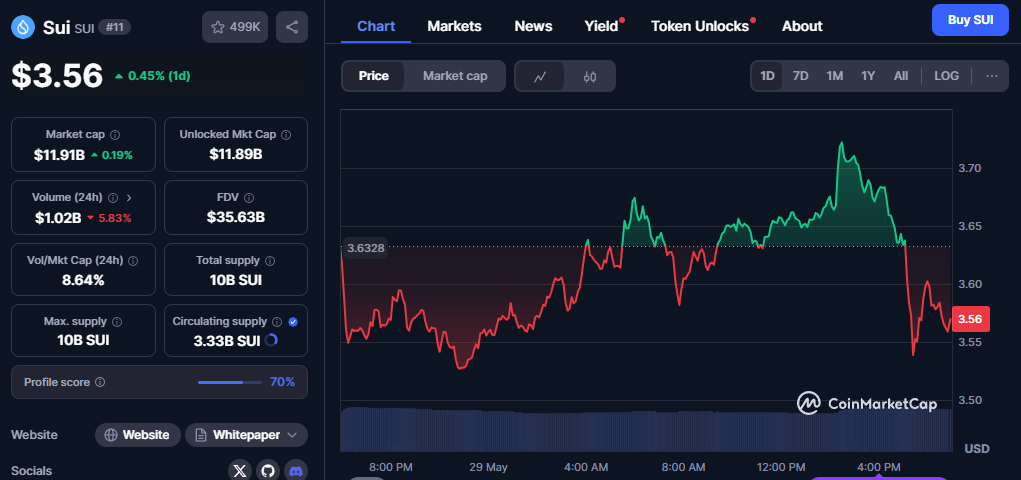The width and height of the screenshot is (1021, 480).
Task: Set chart range to All
Action: coord(901,76)
